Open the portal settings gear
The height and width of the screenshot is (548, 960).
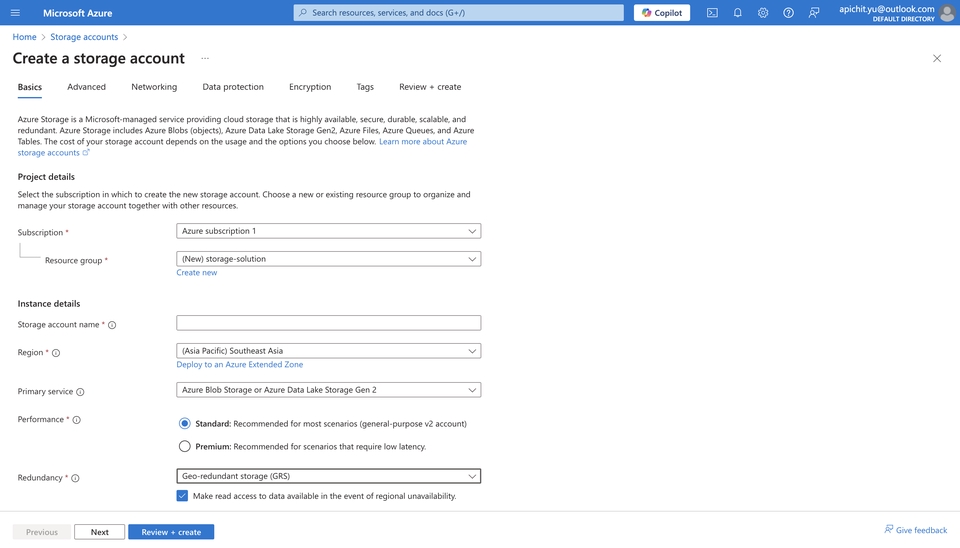click(763, 12)
